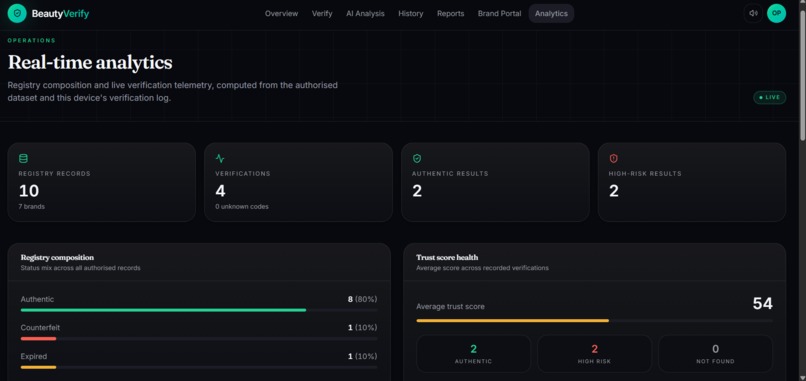Click the "0 unknown codes" text
806x381 pixels.
[242, 207]
